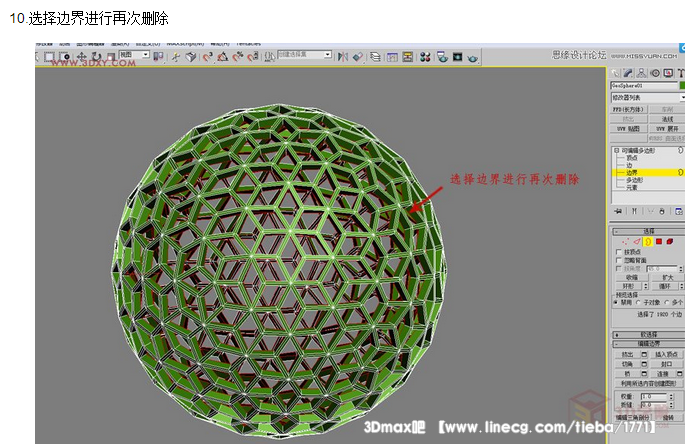Open the Align tool

358,56
